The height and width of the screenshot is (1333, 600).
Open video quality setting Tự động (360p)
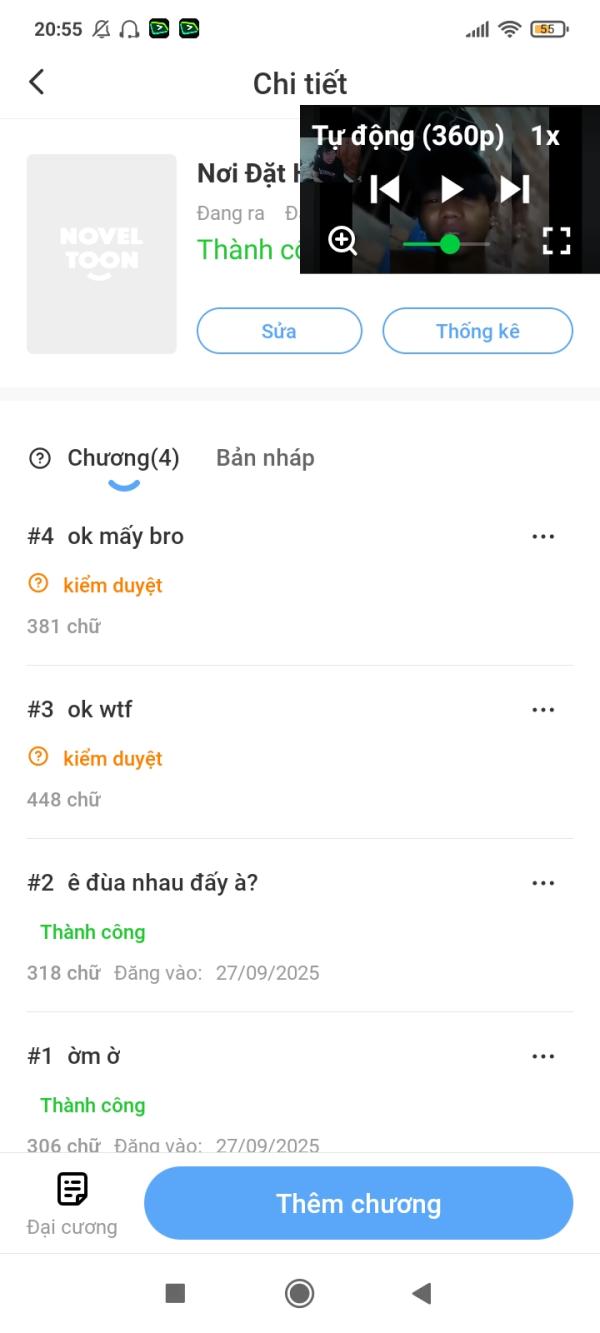tap(408, 136)
